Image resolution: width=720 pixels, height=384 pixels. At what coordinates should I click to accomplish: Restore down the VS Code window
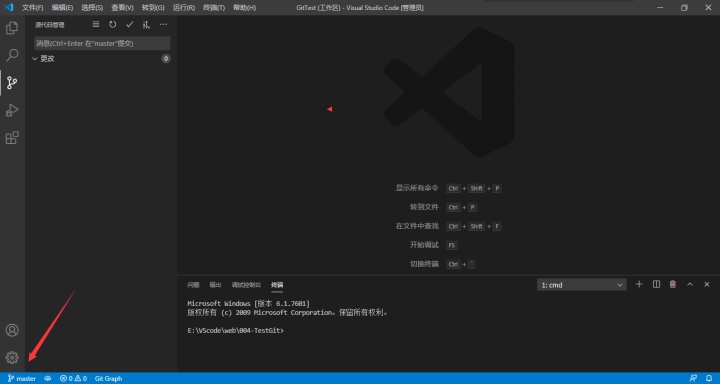pos(684,8)
